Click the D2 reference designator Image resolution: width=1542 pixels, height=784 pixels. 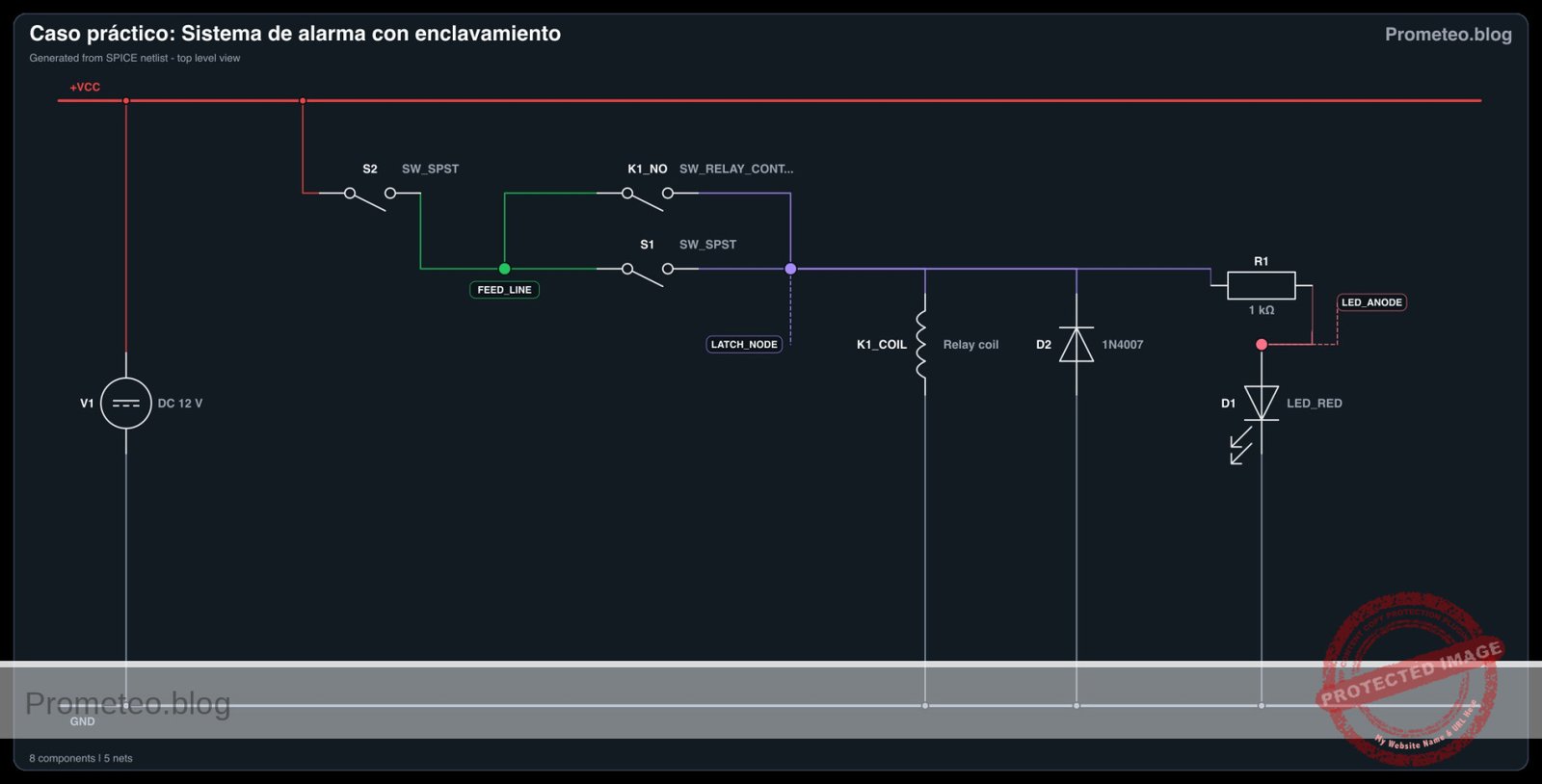pyautogui.click(x=1044, y=345)
